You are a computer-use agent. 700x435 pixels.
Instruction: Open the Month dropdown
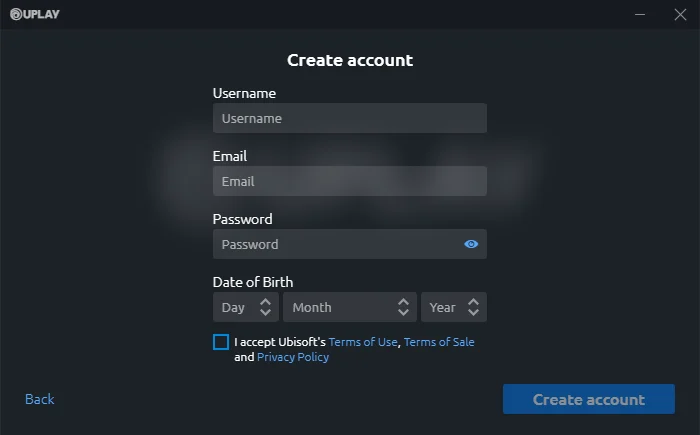pyautogui.click(x=350, y=307)
